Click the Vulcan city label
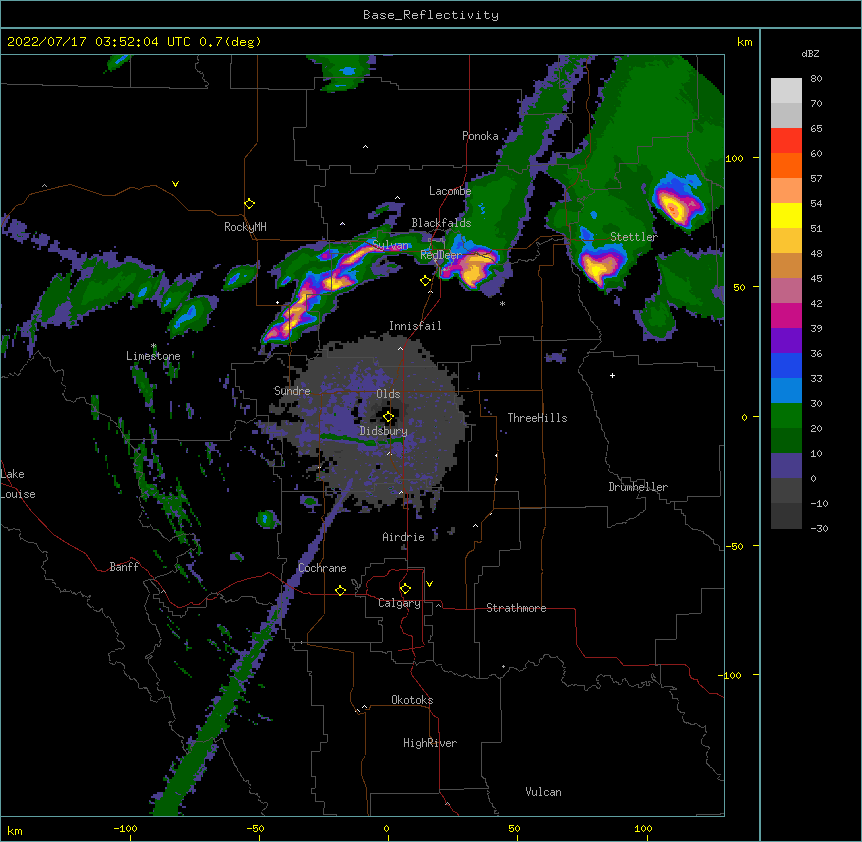862x842 pixels. tap(543, 792)
